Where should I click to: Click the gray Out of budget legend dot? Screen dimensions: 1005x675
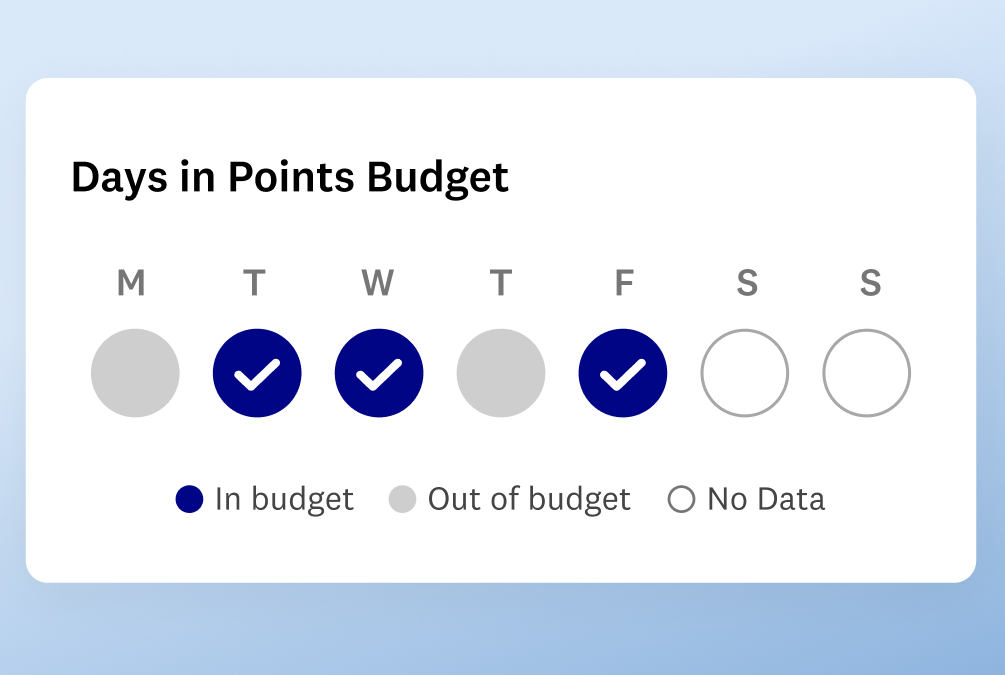pyautogui.click(x=402, y=499)
